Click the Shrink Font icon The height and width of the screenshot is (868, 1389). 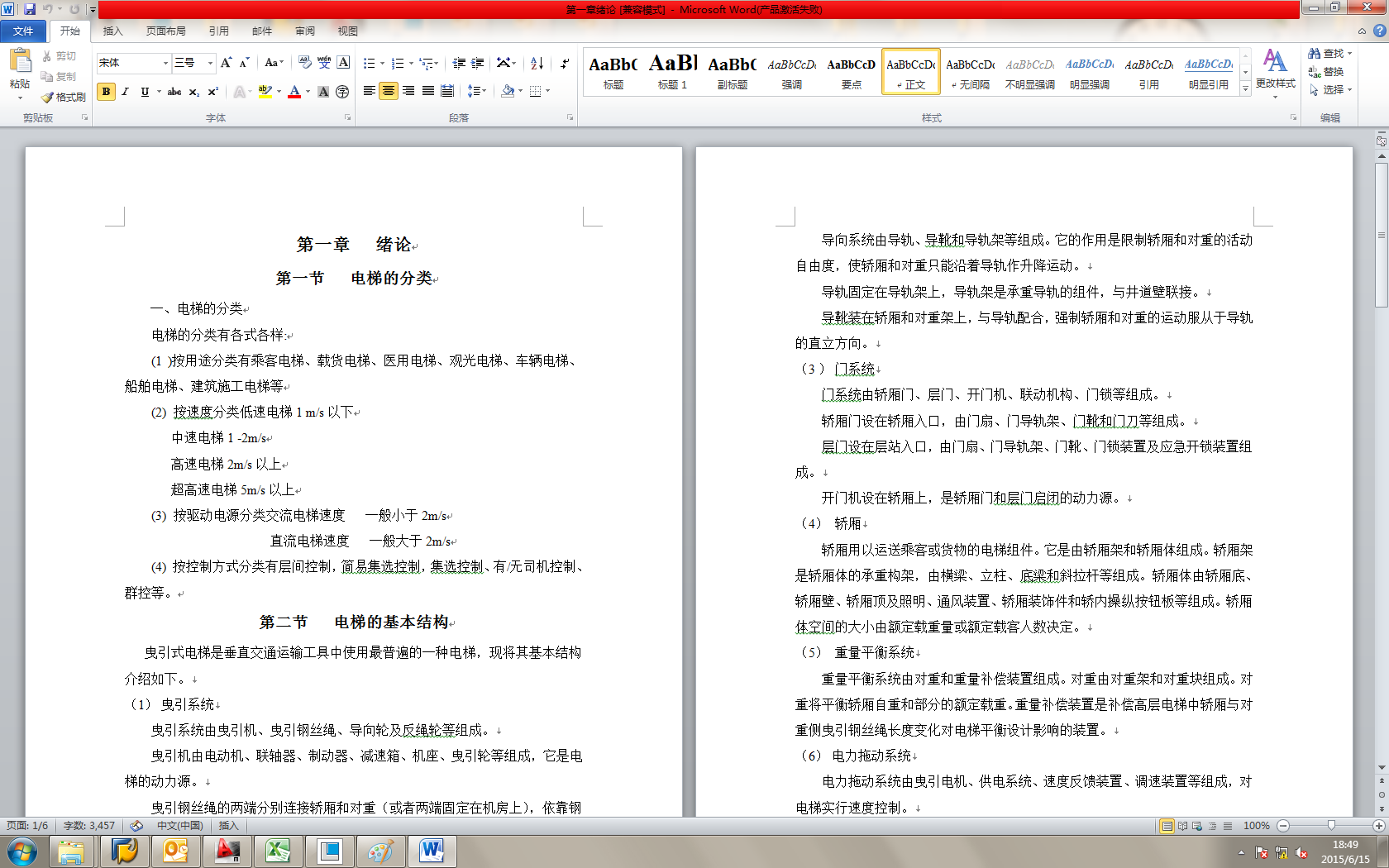[x=244, y=63]
